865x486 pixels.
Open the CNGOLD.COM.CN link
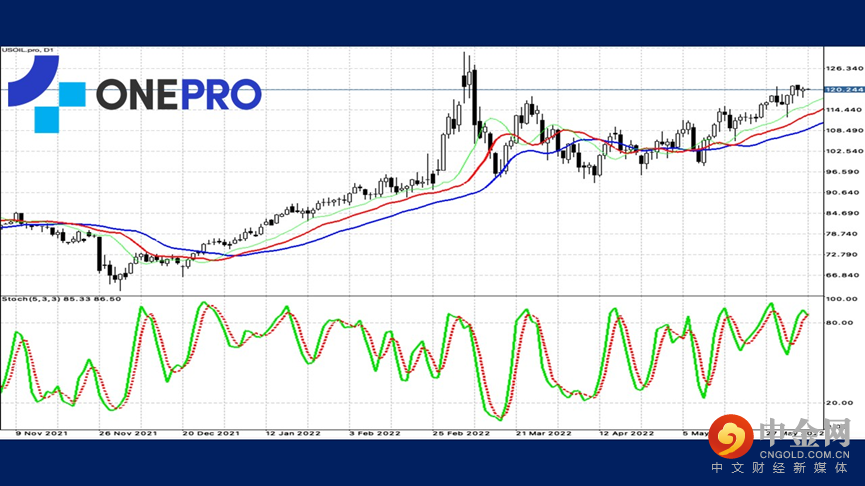tap(804, 455)
